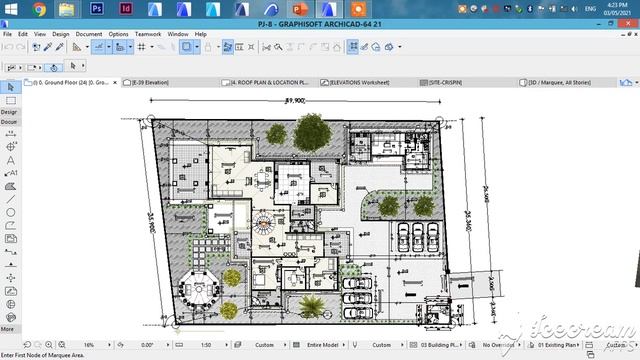Click the zoom in magnifier at bottom

49,345
